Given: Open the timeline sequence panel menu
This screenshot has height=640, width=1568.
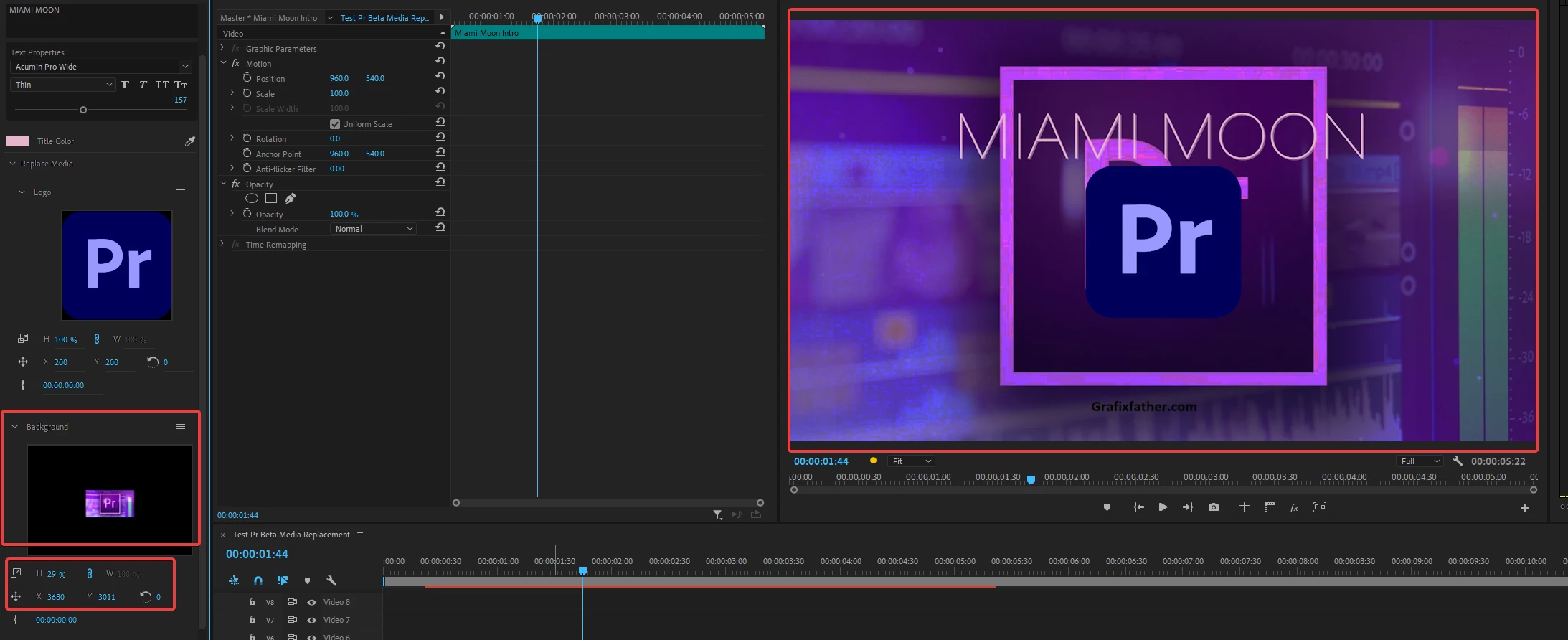Looking at the screenshot, I should [360, 535].
